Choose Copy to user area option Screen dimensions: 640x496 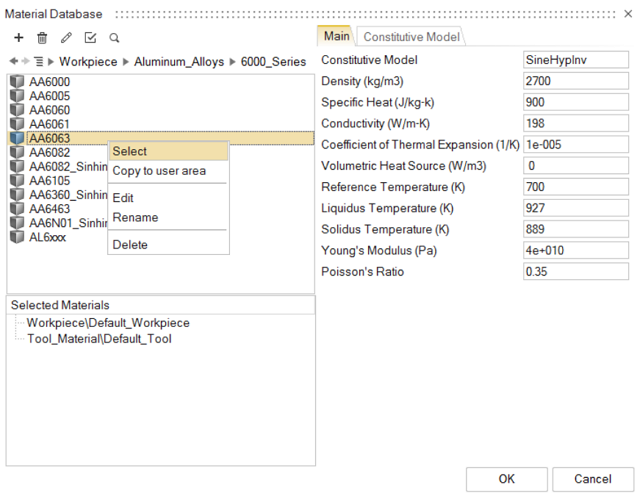(159, 171)
